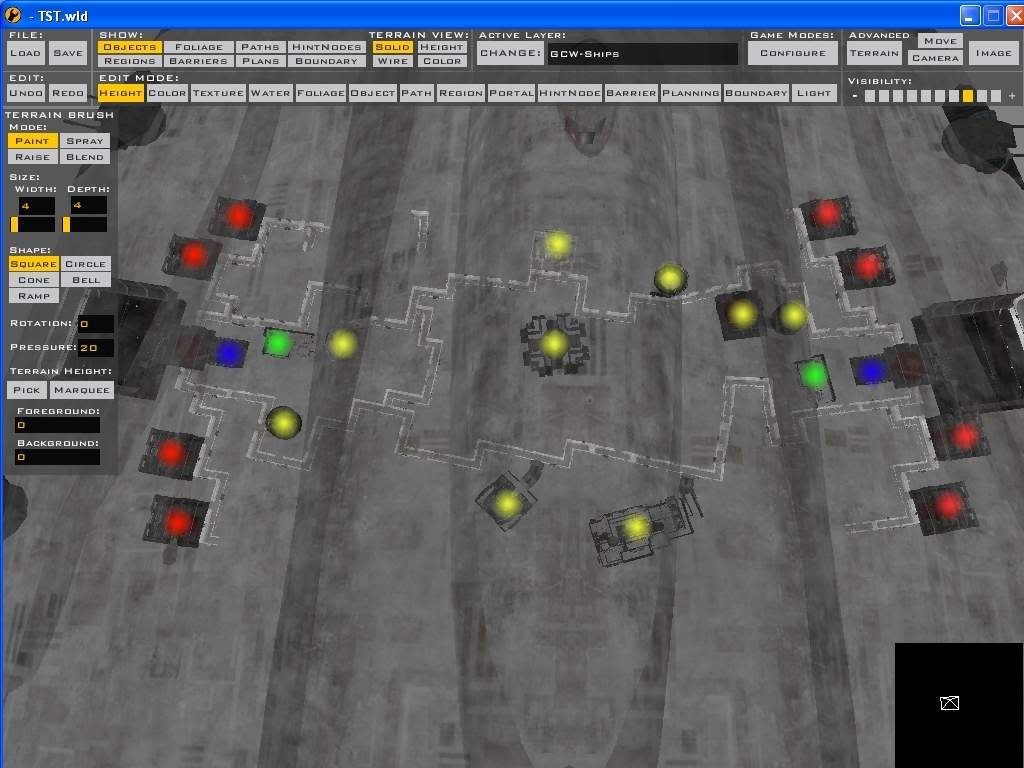Toggle HintNodes display
The image size is (1024, 768).
click(x=327, y=47)
